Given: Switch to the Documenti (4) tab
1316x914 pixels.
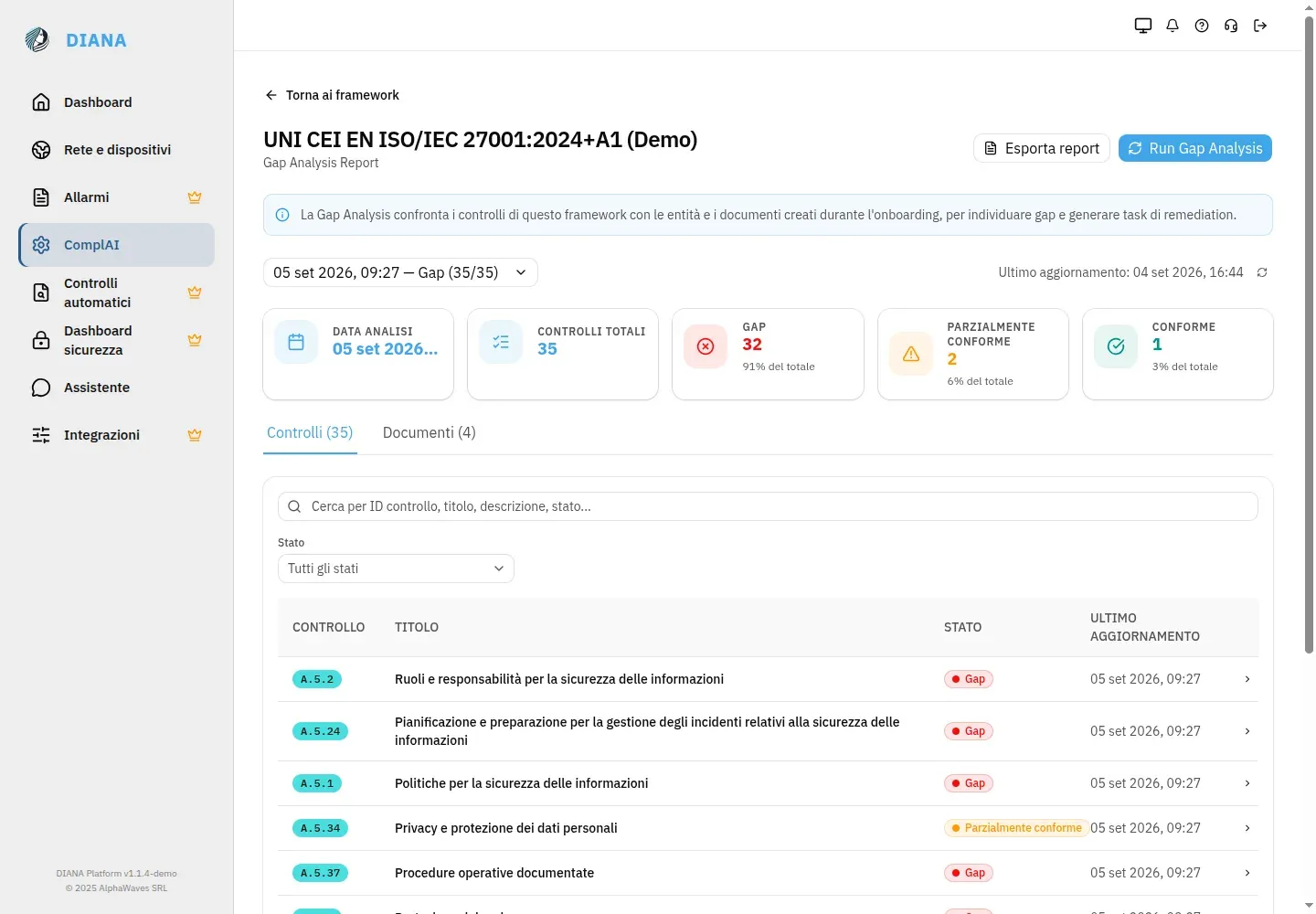Looking at the screenshot, I should pyautogui.click(x=429, y=432).
